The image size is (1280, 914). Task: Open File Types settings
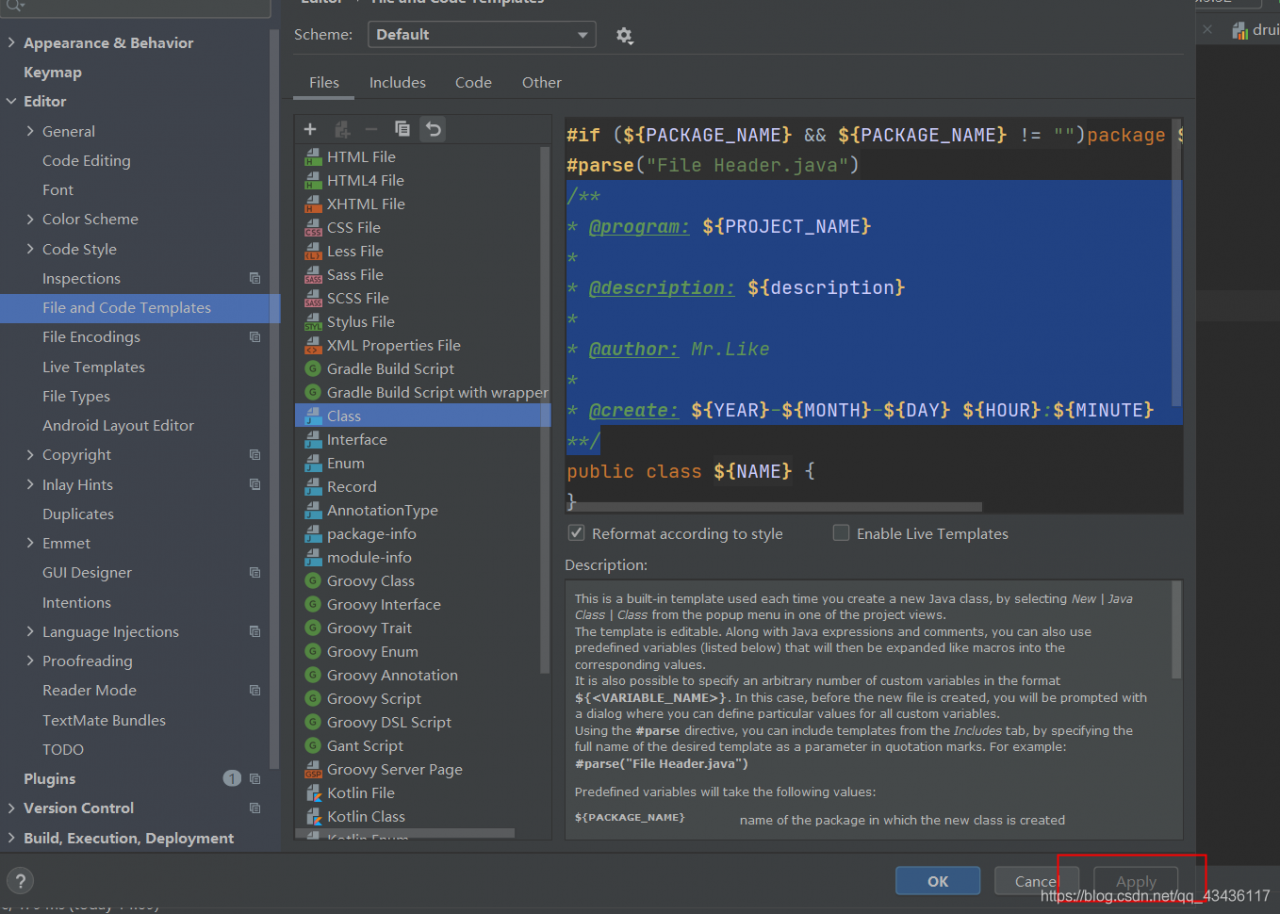76,396
